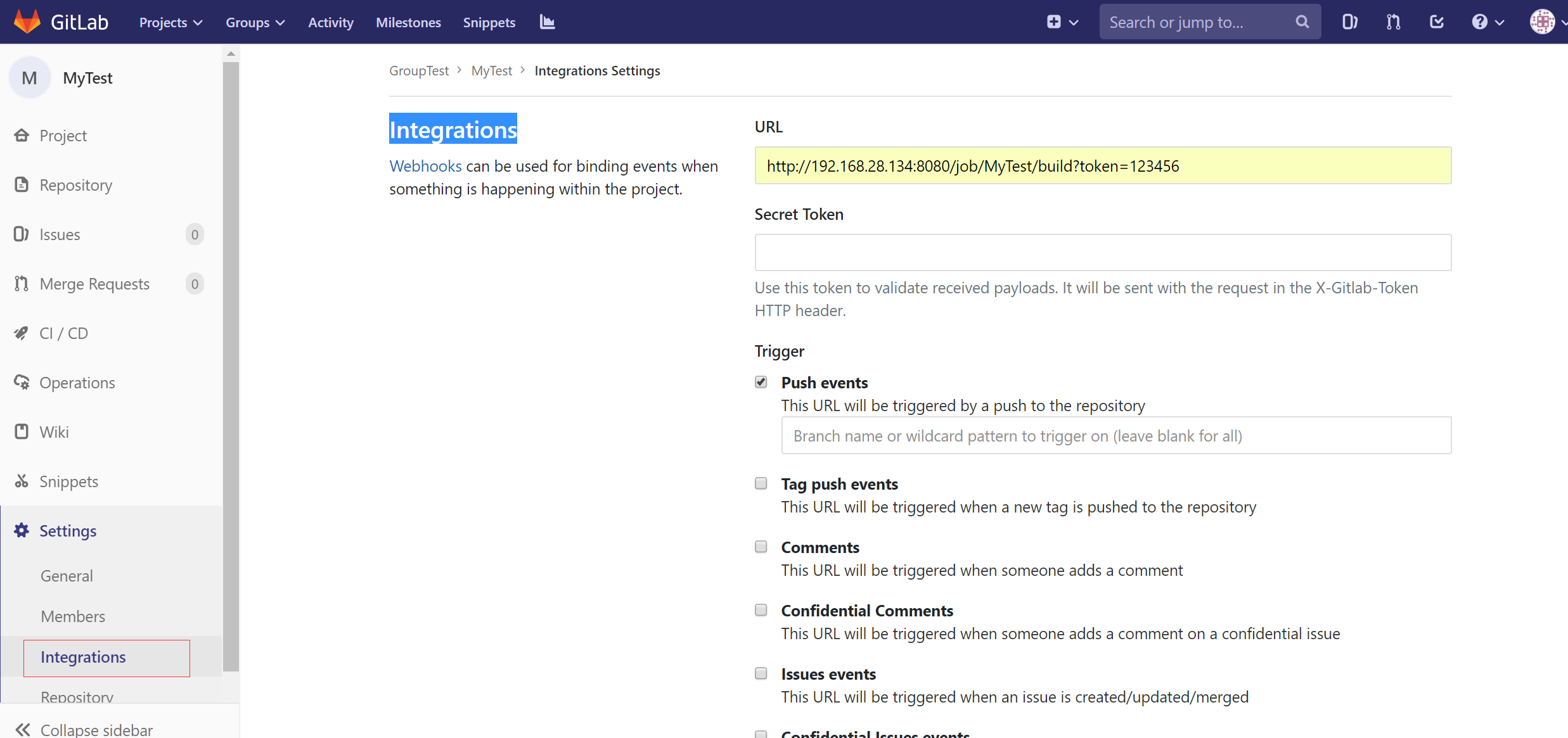1568x738 pixels.
Task: Expand the Groups dropdown in navbar
Action: 255,22
